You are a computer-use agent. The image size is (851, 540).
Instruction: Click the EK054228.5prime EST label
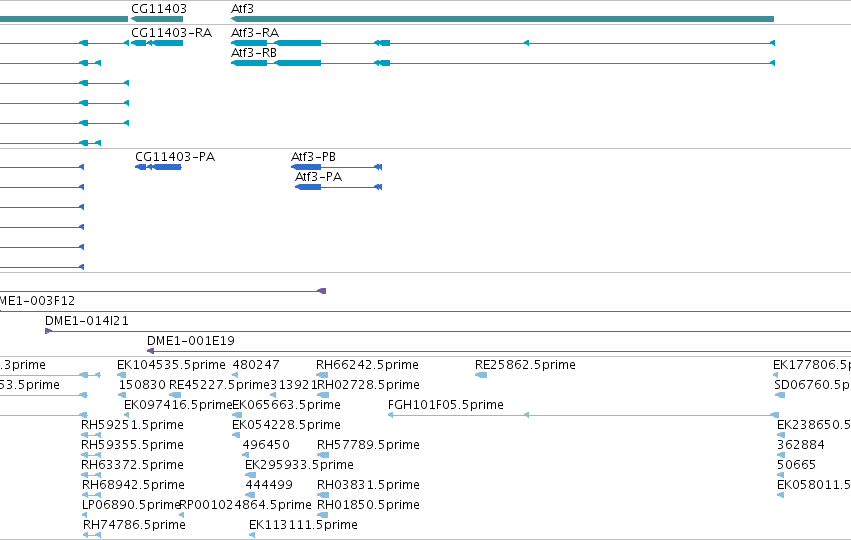click(286, 425)
